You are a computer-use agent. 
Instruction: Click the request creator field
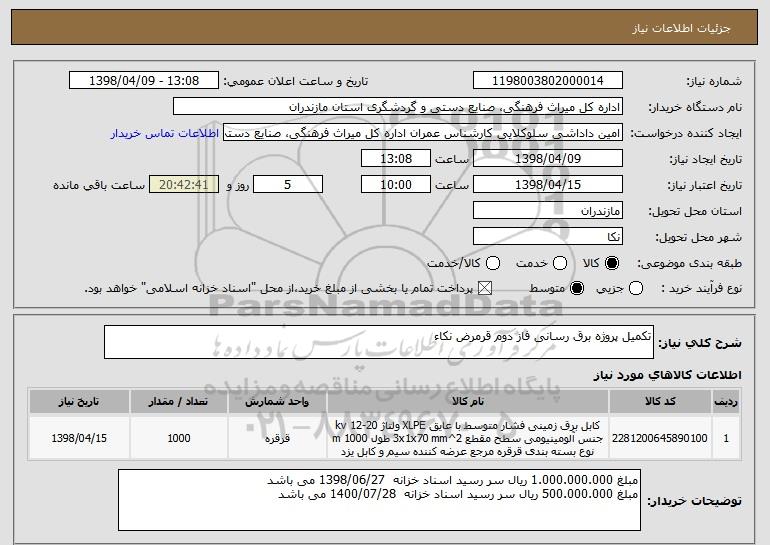(x=423, y=133)
